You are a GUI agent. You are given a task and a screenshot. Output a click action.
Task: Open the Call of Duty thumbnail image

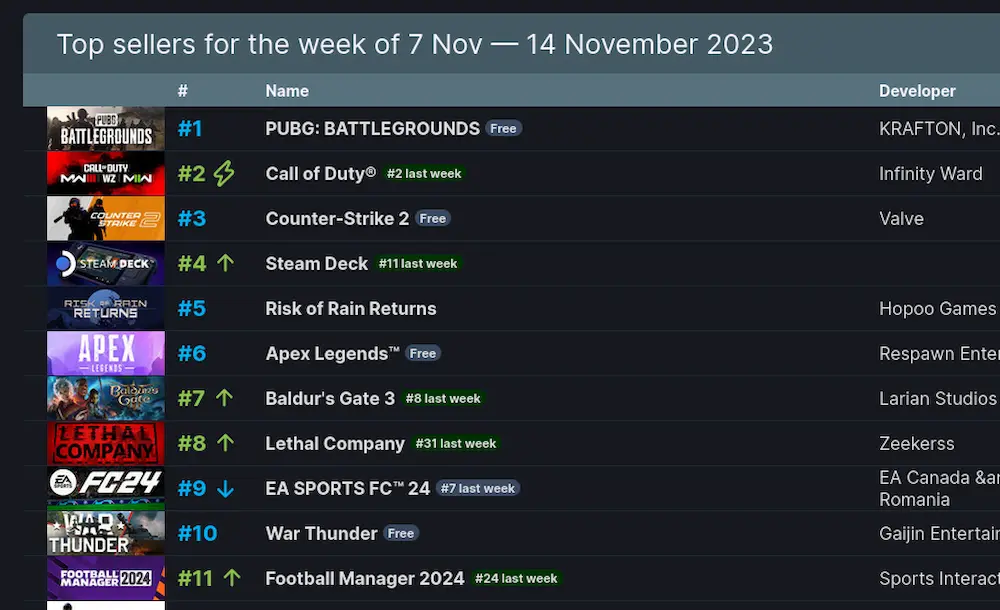click(x=105, y=174)
